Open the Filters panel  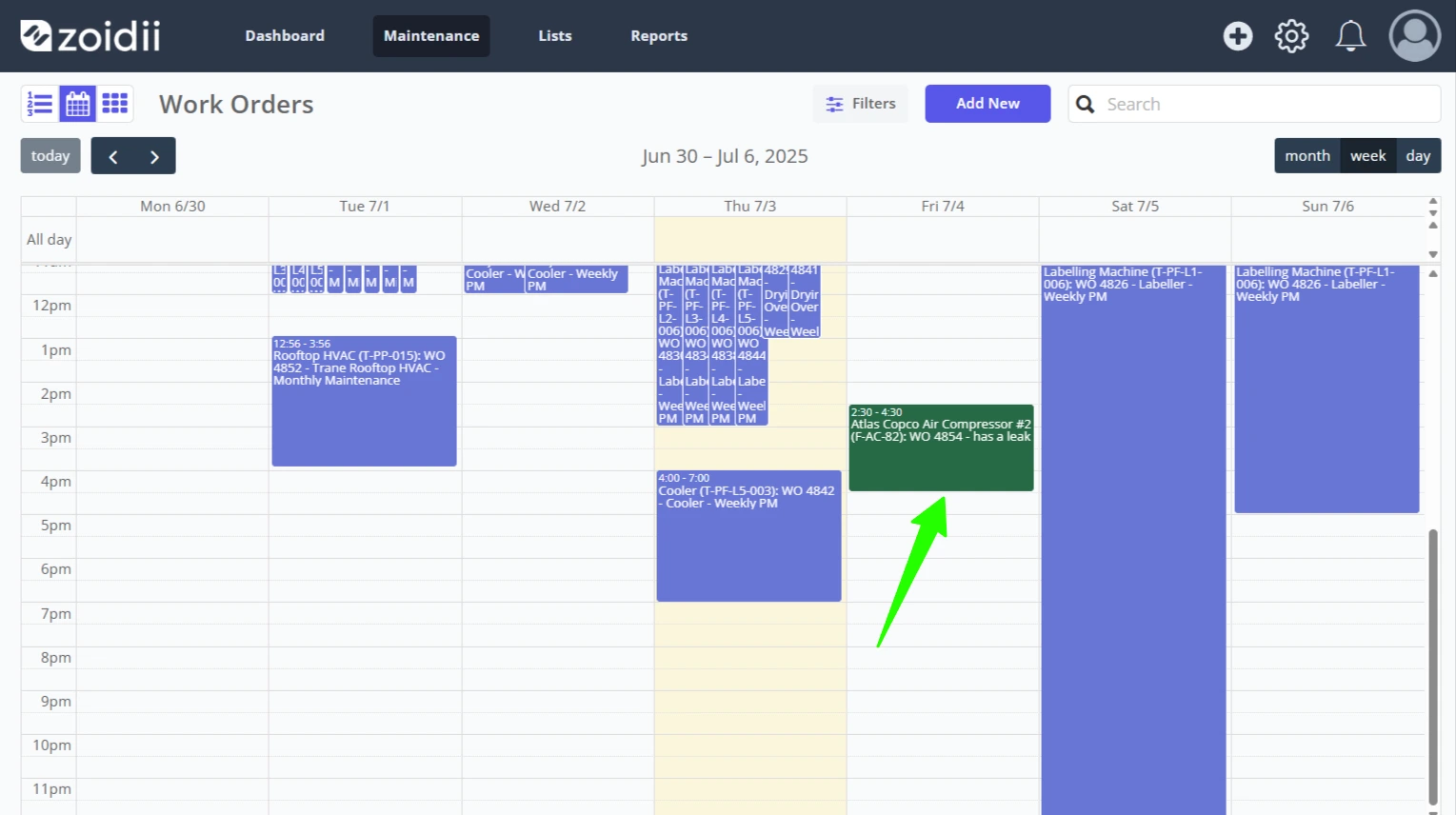(861, 104)
